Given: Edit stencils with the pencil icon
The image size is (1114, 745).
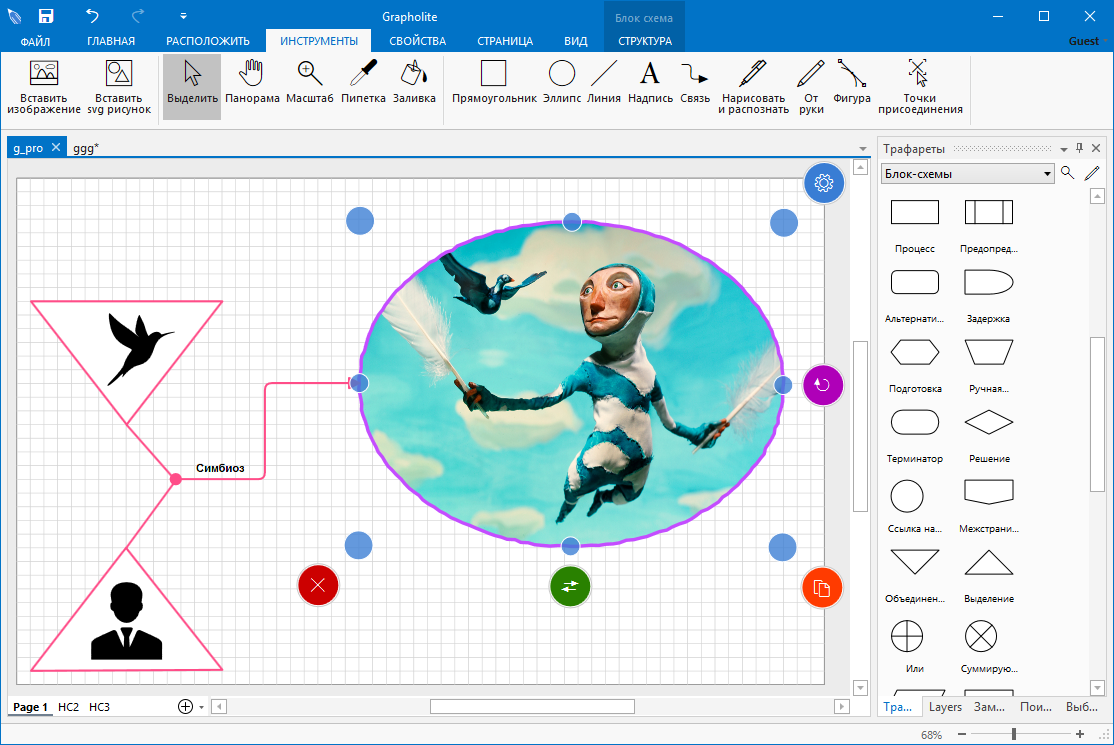Looking at the screenshot, I should [1092, 173].
